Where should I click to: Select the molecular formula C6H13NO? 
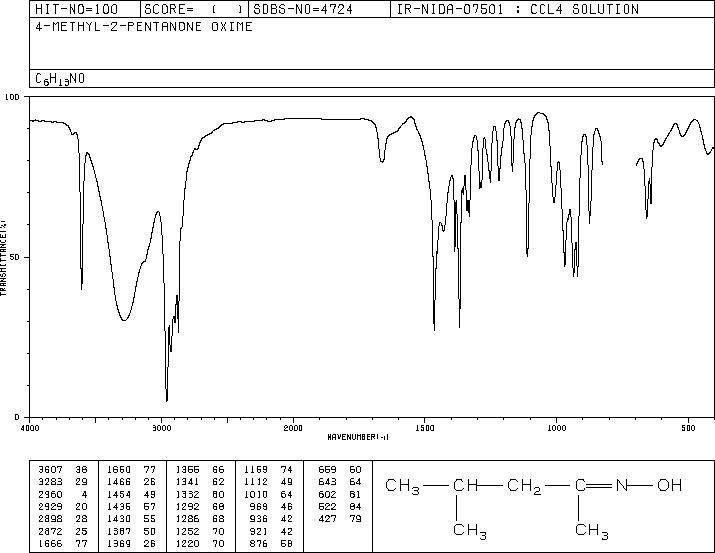tap(60, 79)
